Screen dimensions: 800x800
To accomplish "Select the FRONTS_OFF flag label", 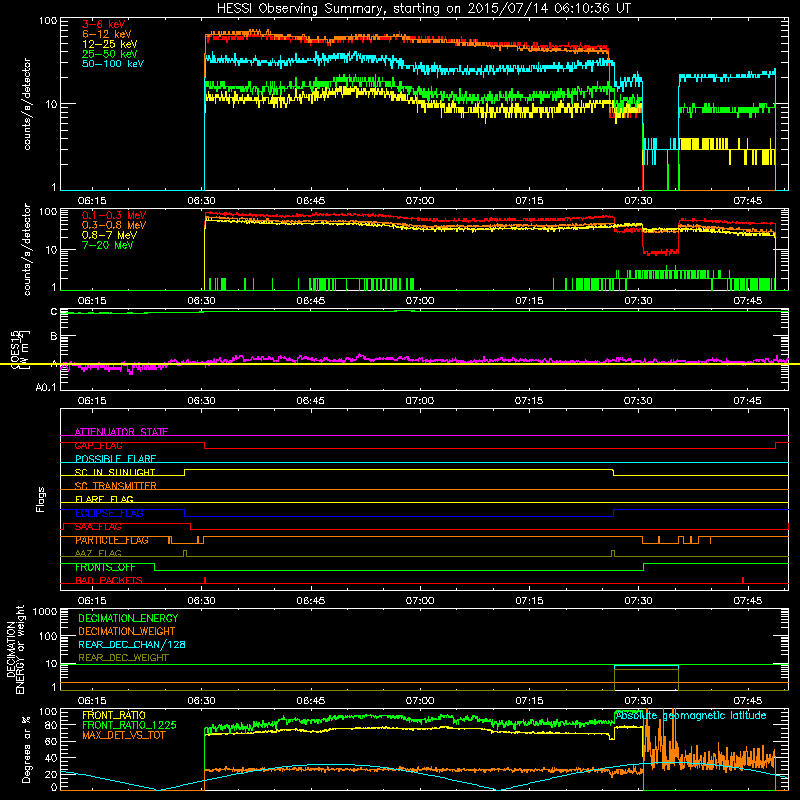I will click(x=105, y=567).
